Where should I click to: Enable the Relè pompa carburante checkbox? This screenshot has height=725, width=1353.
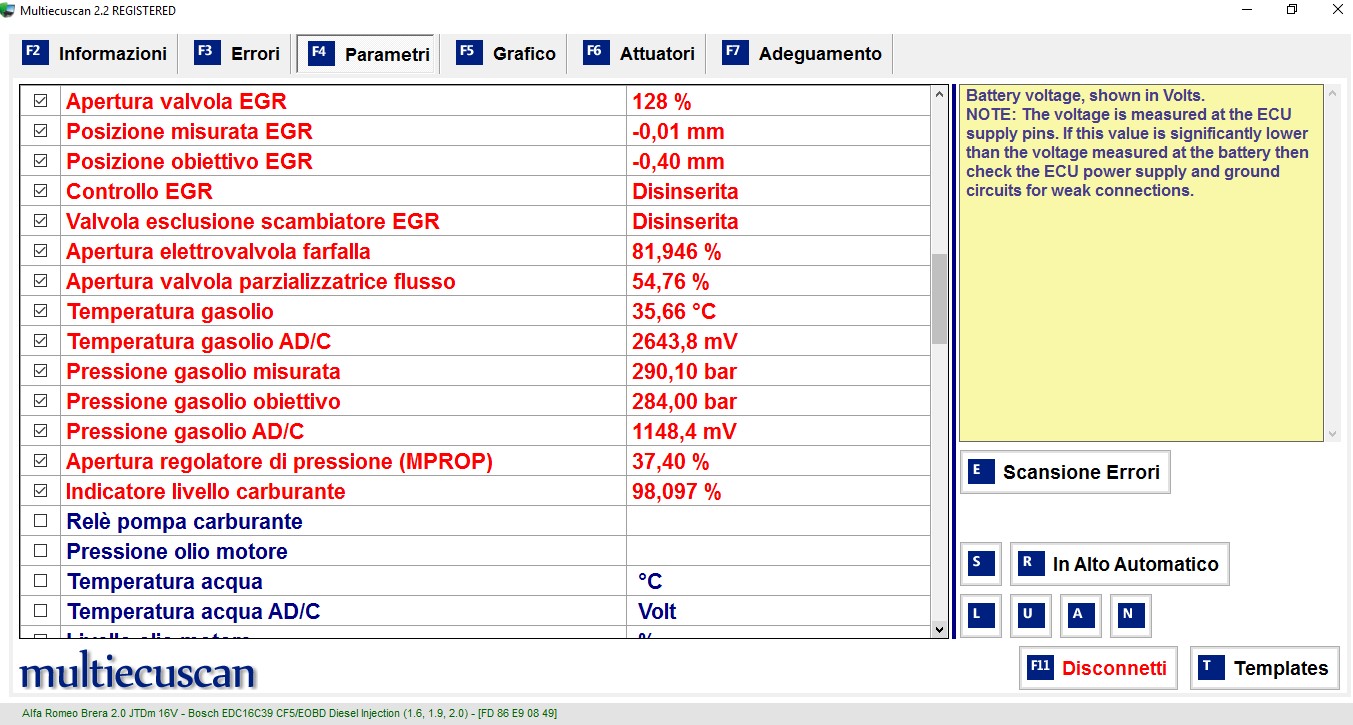pos(41,521)
